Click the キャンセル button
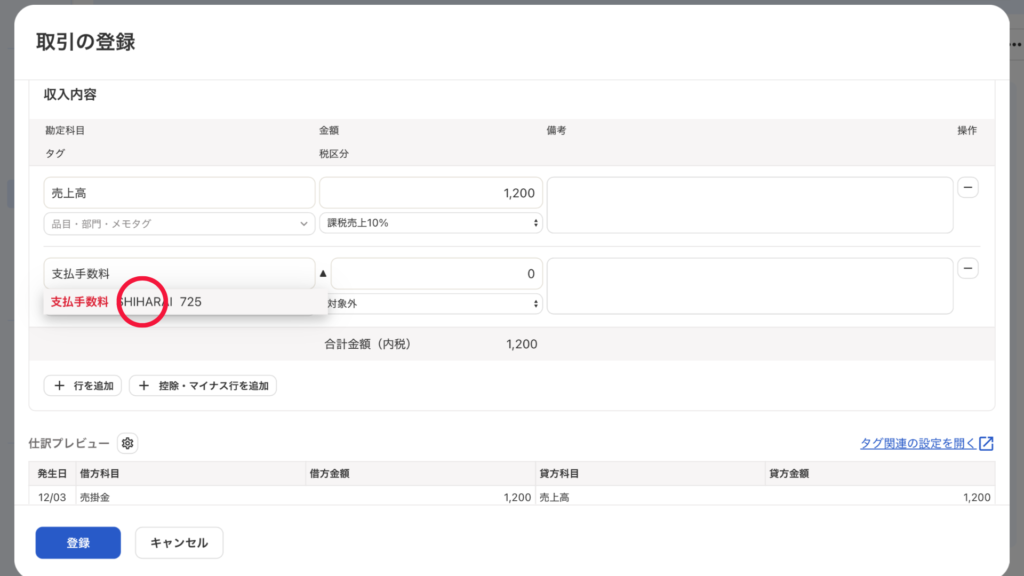 (x=179, y=543)
